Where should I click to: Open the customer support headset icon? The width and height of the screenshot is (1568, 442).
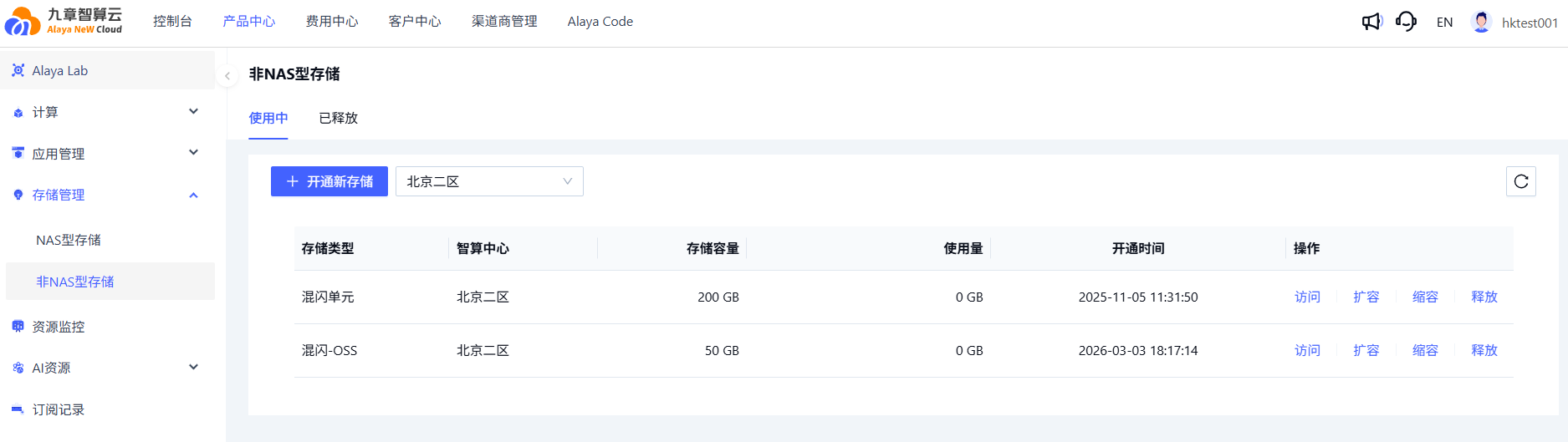pos(1407,22)
